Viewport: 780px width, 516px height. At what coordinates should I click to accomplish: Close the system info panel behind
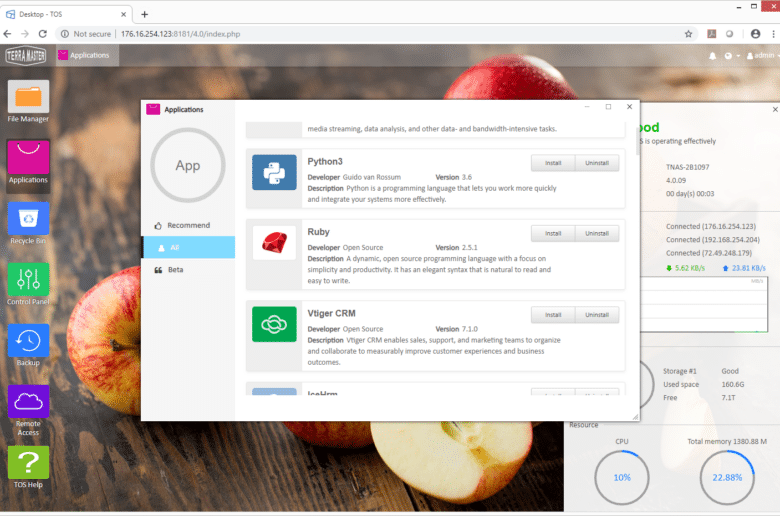point(775,109)
